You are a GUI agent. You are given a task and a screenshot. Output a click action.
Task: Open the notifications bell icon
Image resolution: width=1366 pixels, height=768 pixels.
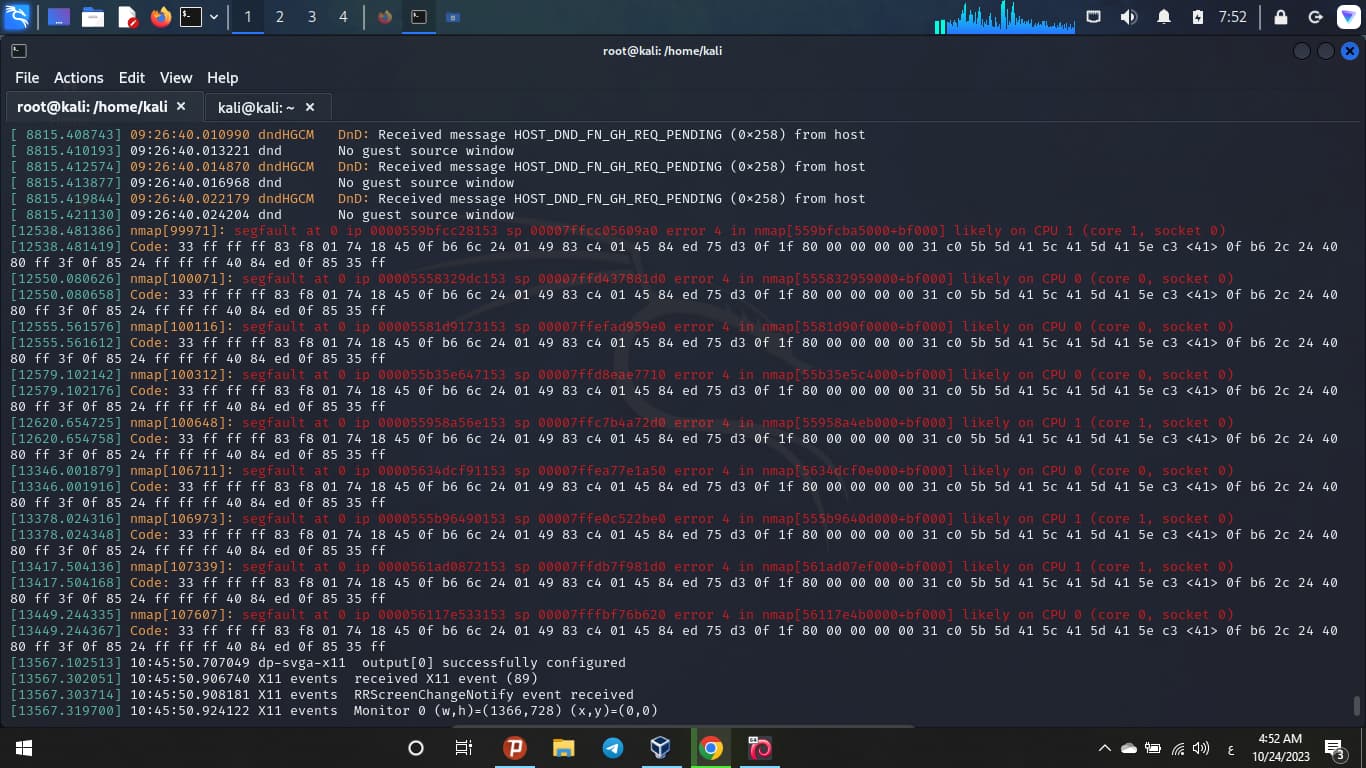pos(1164,17)
